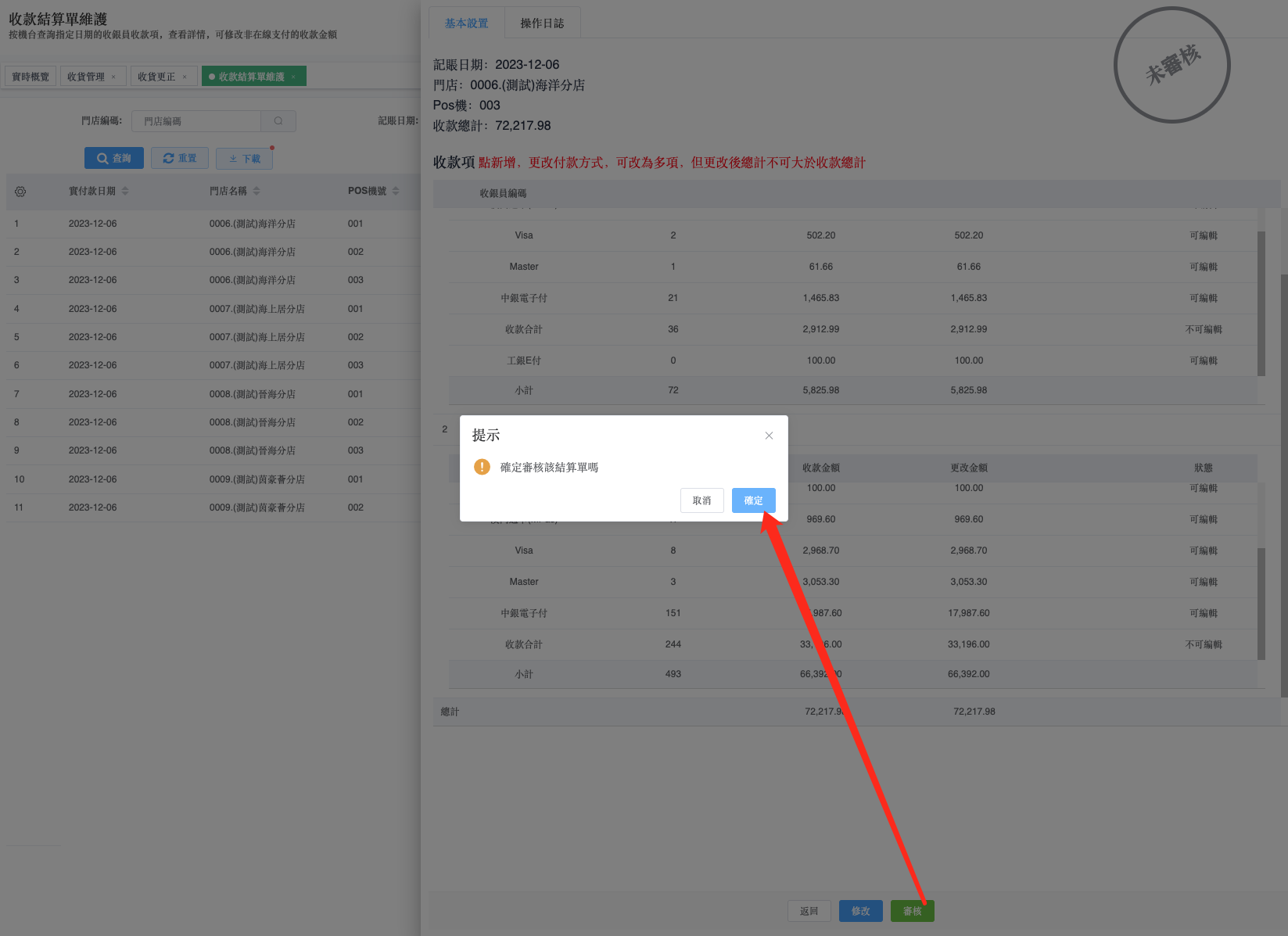Click the 審核 button at the panel bottom
The height and width of the screenshot is (936, 1288).
pos(912,911)
